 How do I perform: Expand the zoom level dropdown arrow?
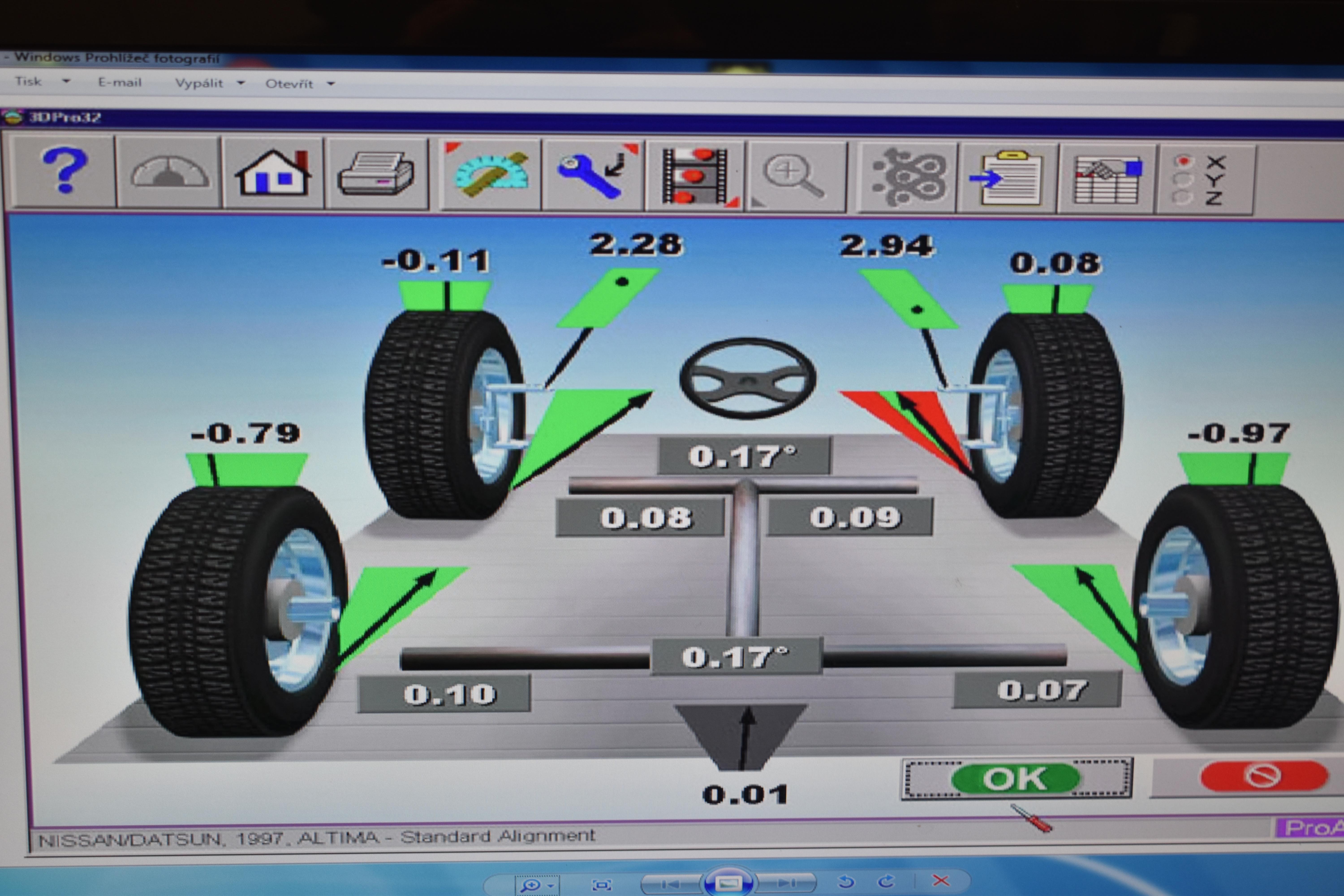click(551, 886)
